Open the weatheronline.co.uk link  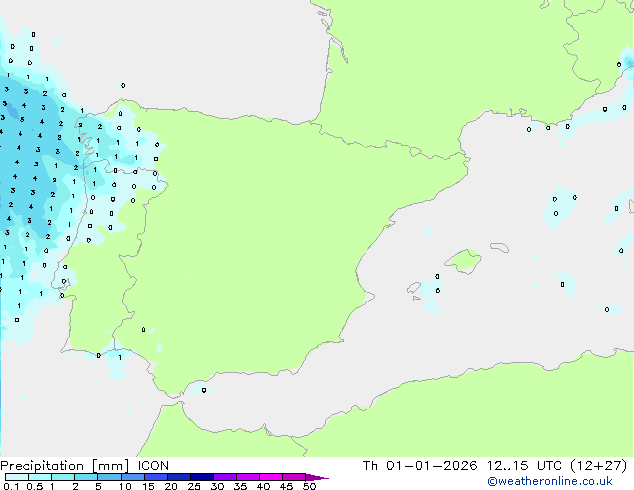[550, 481]
